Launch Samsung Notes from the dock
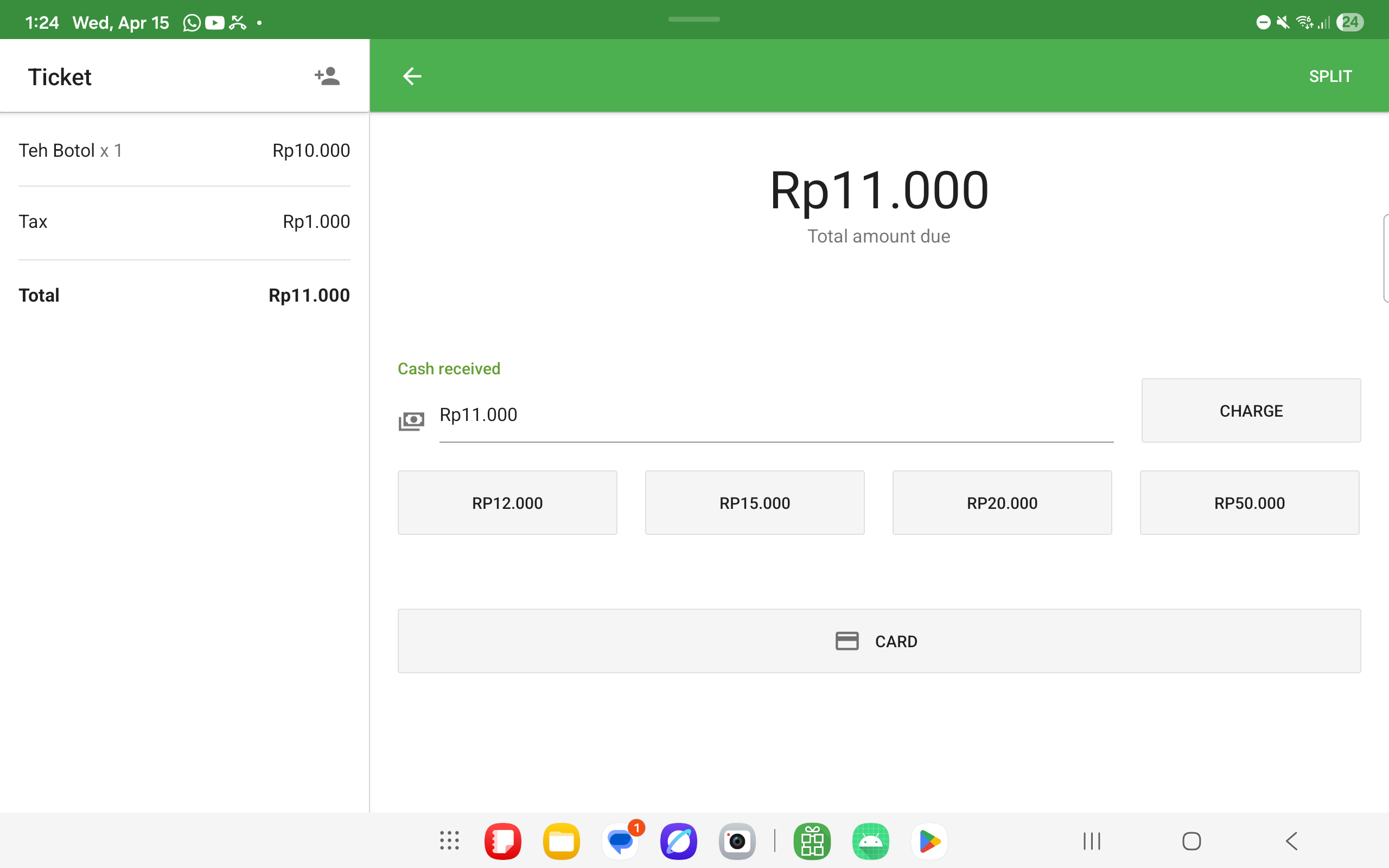This screenshot has width=1389, height=868. coord(503,840)
